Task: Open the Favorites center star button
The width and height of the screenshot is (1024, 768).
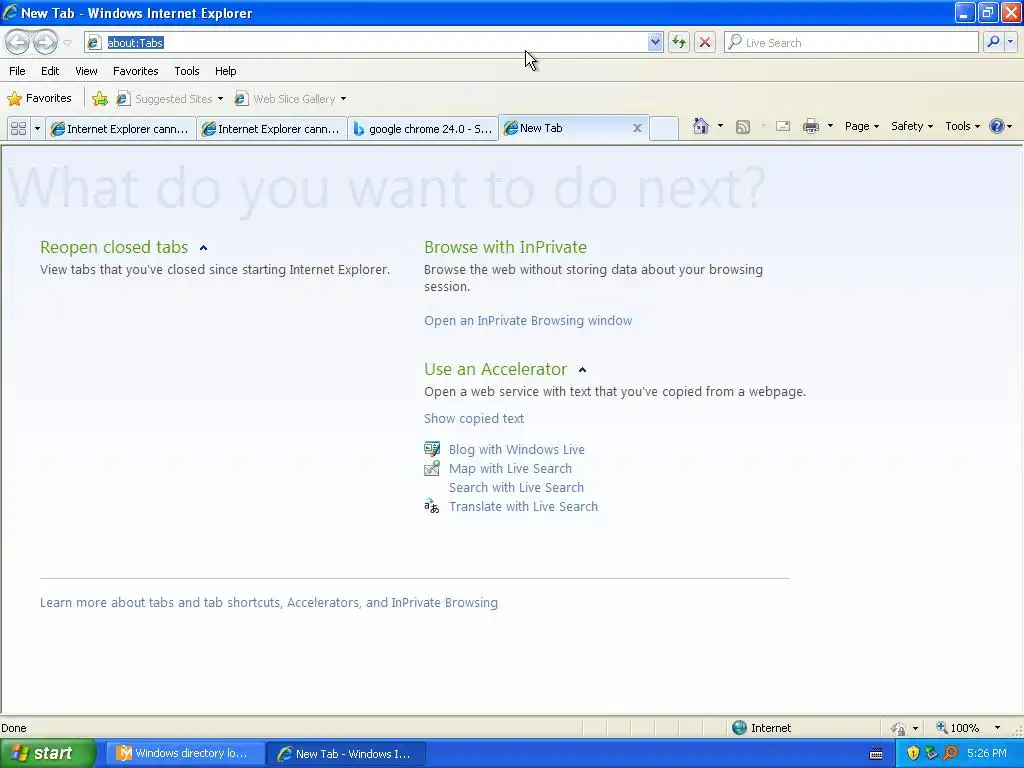Action: pos(39,99)
